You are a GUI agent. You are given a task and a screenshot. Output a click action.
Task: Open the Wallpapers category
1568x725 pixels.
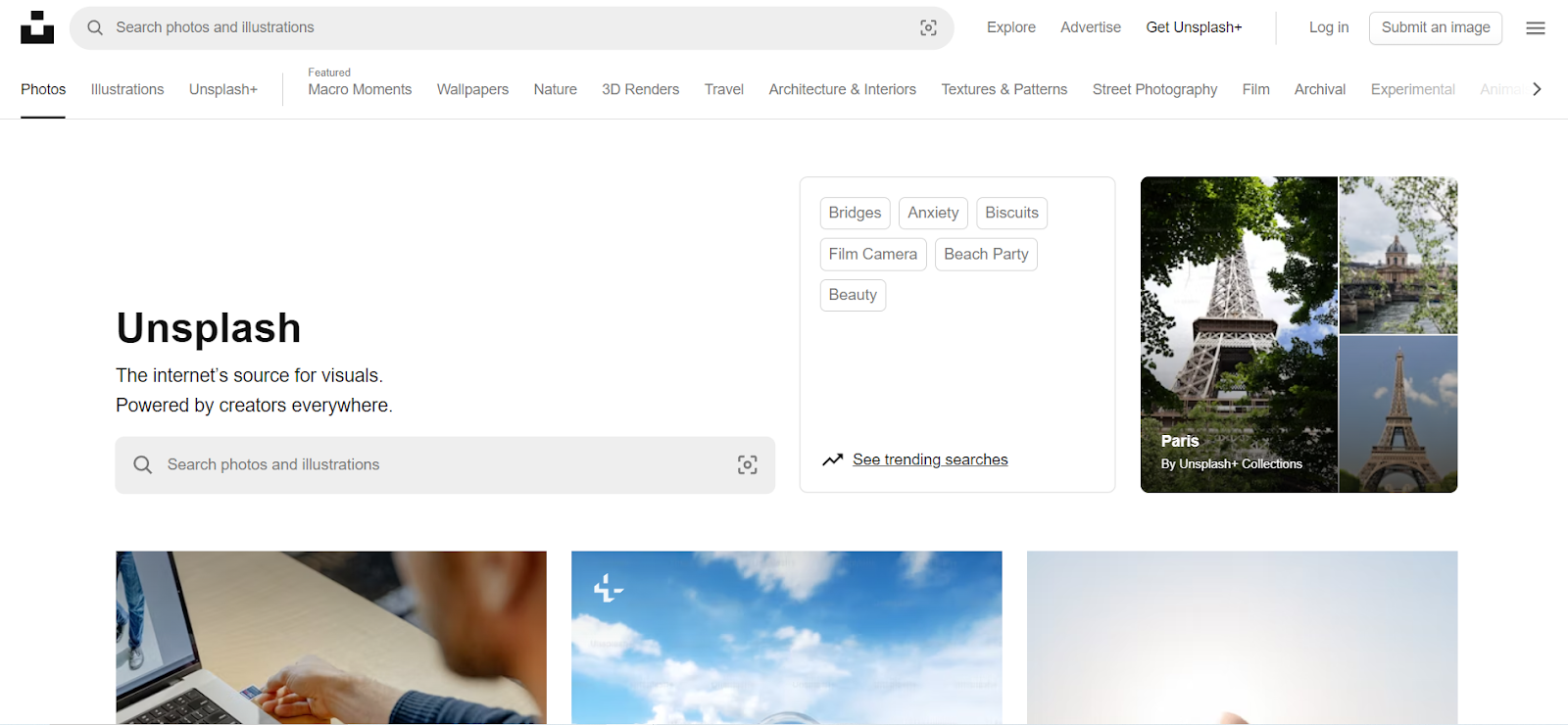472,89
